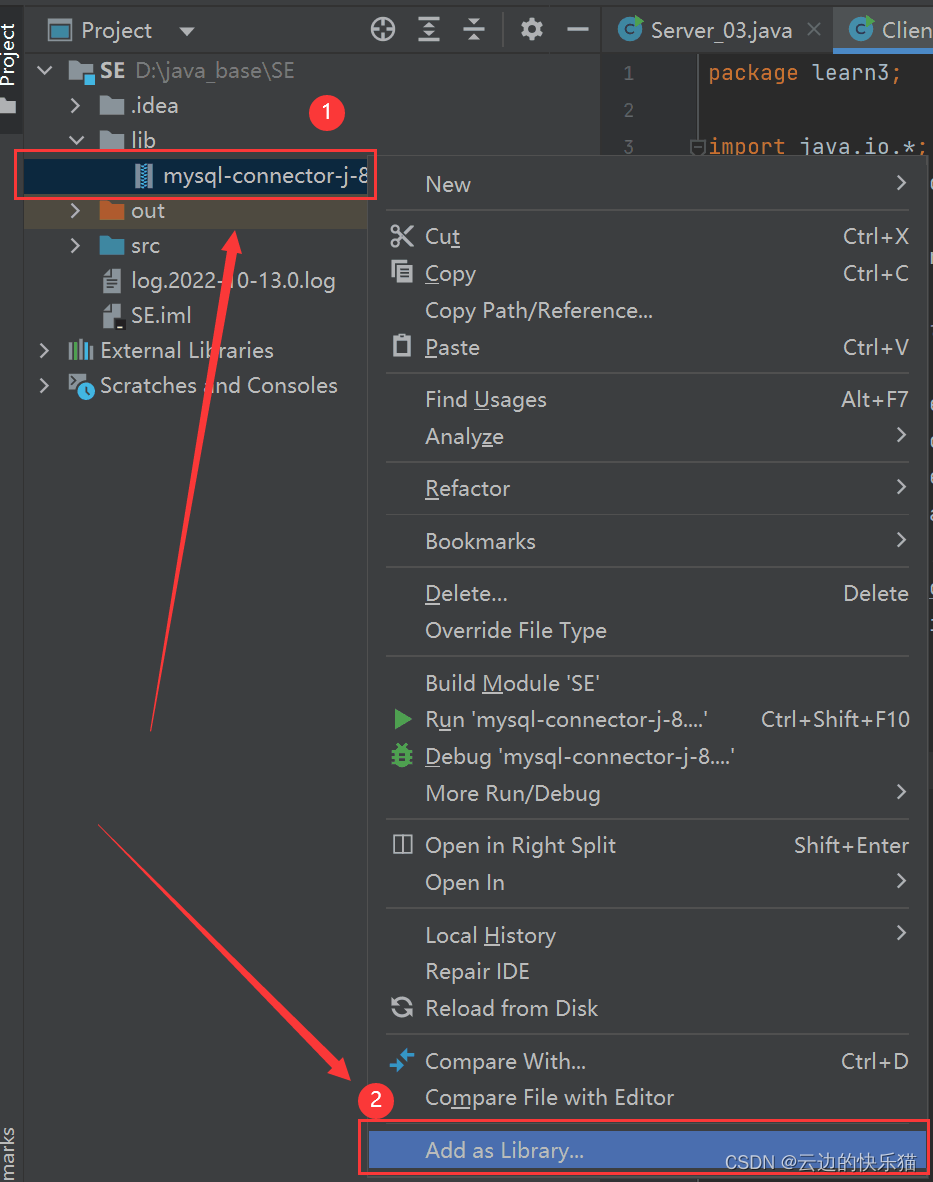
Task: Select the SE.iml file
Action: coord(160,316)
